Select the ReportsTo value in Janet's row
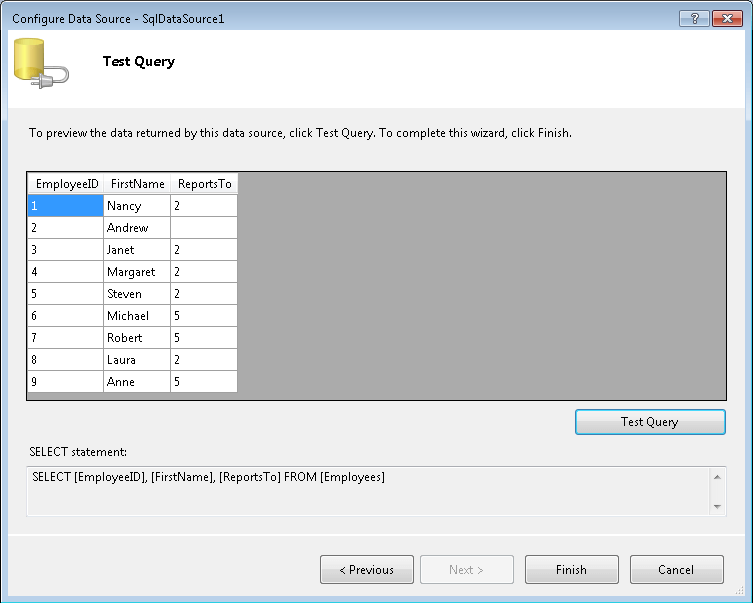This screenshot has height=603, width=753. 204,250
